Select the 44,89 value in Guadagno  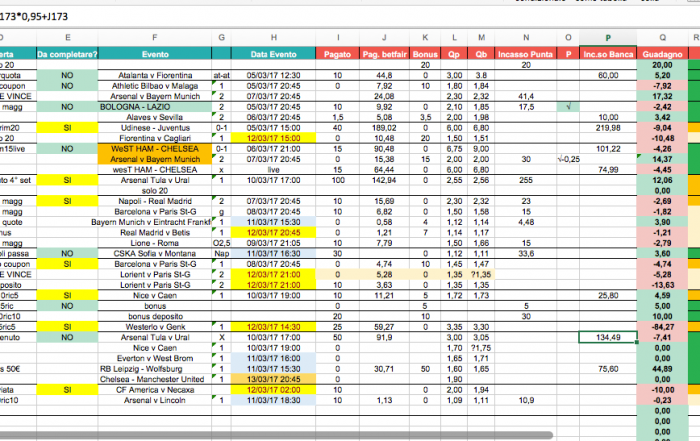tap(662, 369)
